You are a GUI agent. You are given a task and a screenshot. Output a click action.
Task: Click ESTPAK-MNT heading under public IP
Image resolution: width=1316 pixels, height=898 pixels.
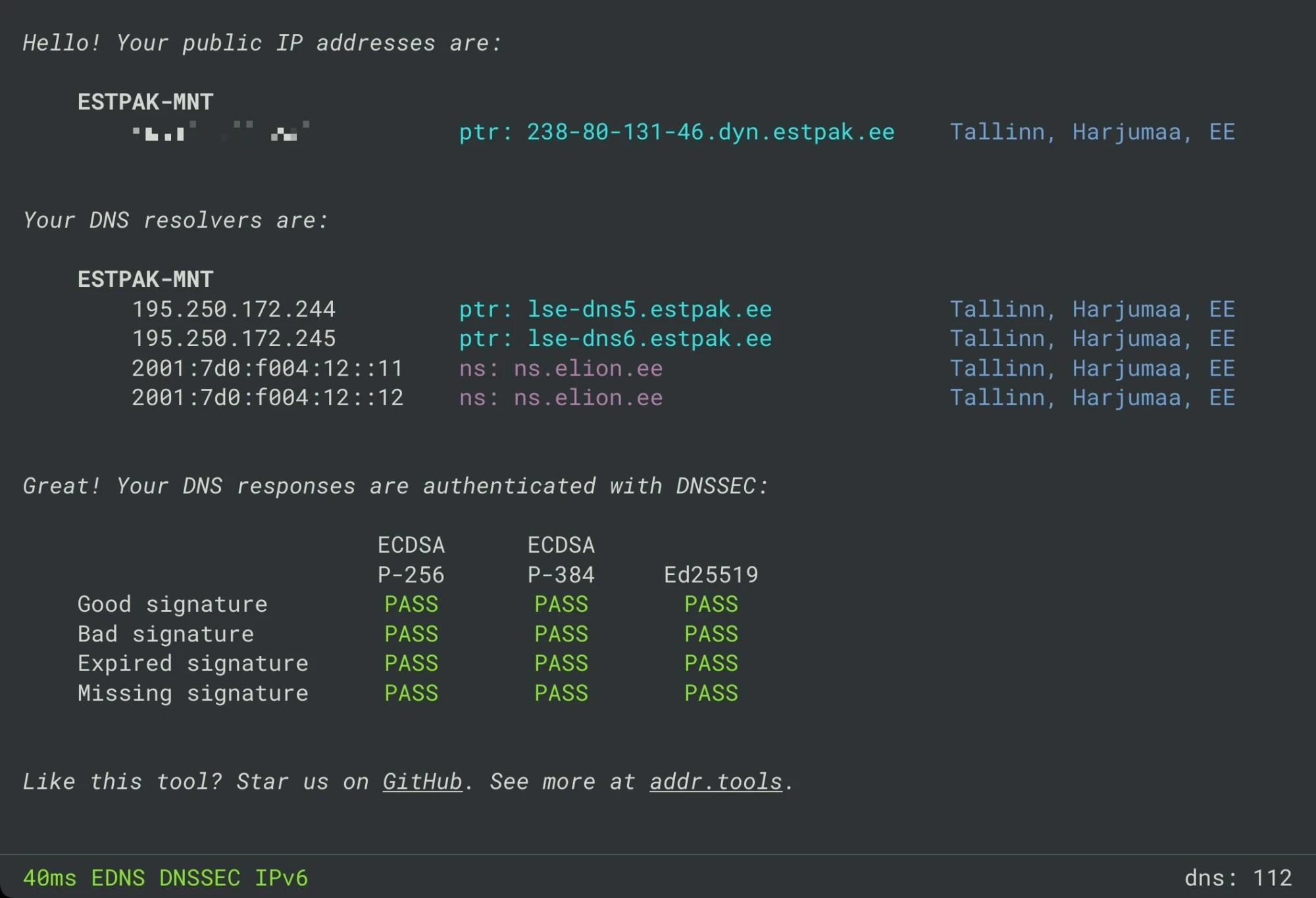tap(145, 102)
